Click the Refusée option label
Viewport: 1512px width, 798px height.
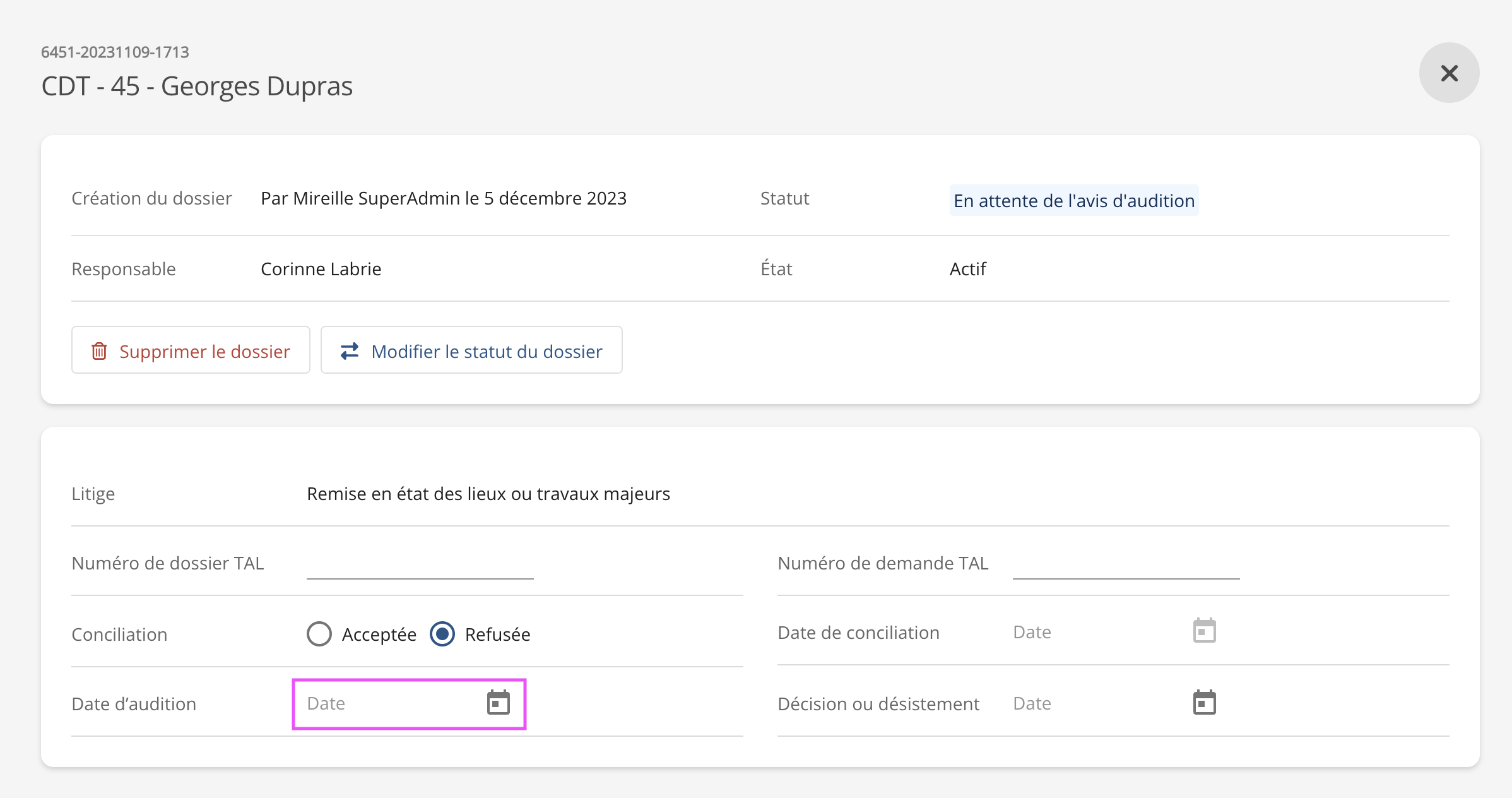click(x=497, y=634)
